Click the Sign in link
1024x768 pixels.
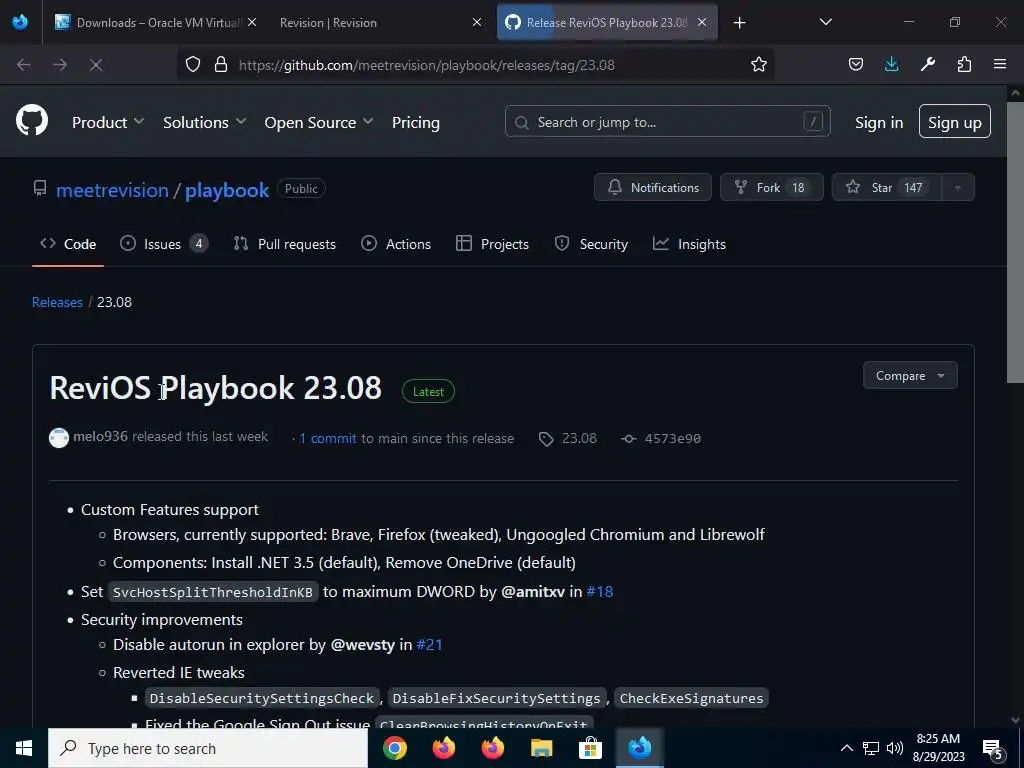pyautogui.click(x=879, y=122)
